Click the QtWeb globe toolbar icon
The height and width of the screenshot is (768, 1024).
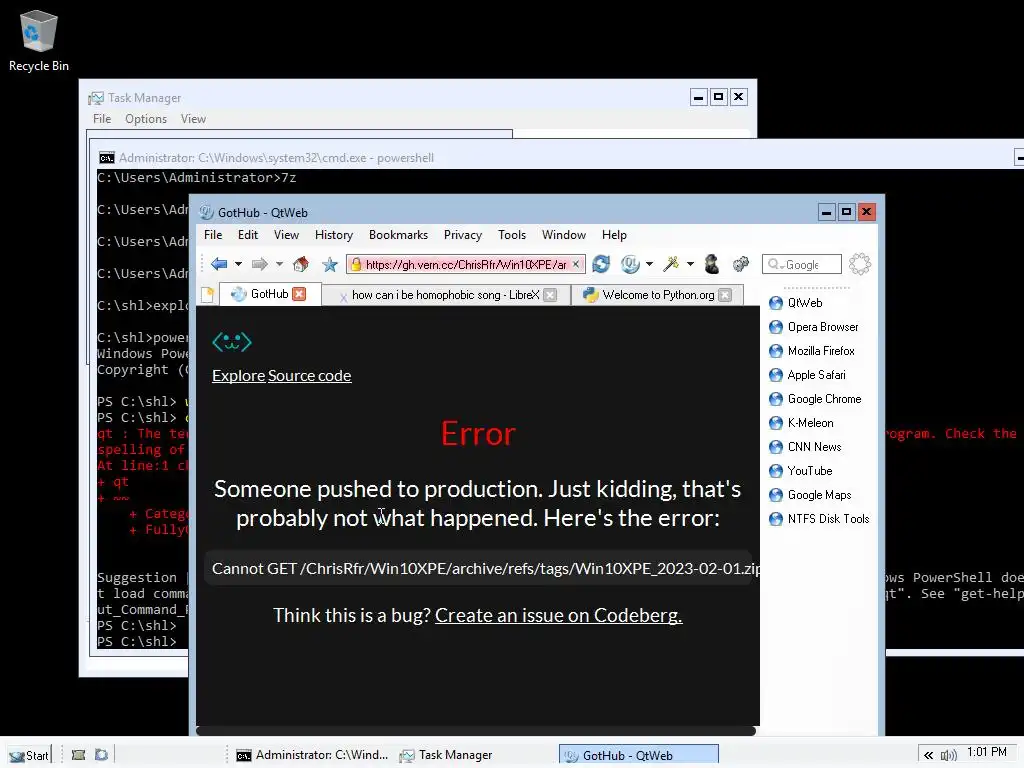(630, 264)
